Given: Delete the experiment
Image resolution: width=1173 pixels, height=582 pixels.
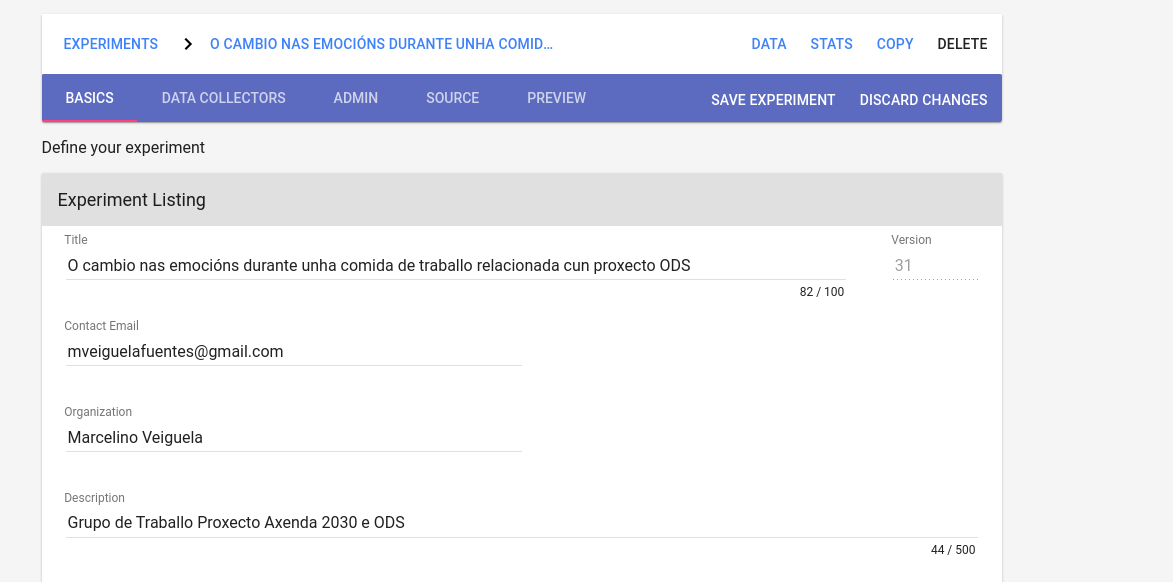Looking at the screenshot, I should [962, 44].
